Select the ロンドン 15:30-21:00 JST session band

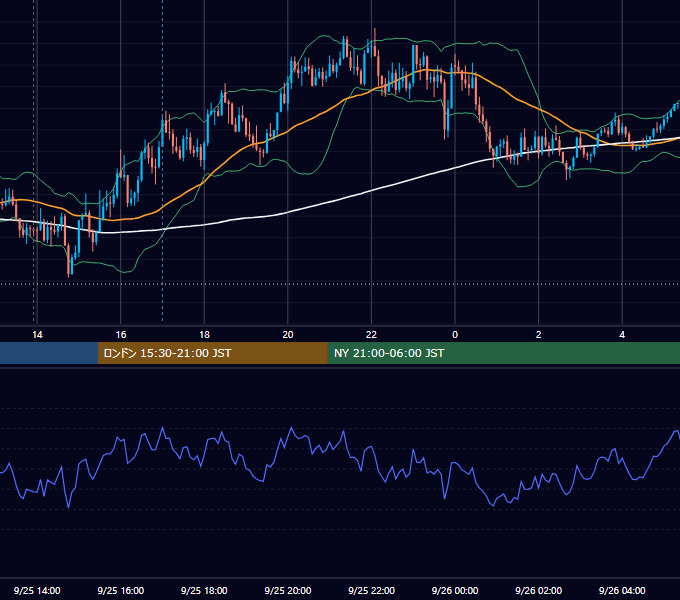click(212, 353)
